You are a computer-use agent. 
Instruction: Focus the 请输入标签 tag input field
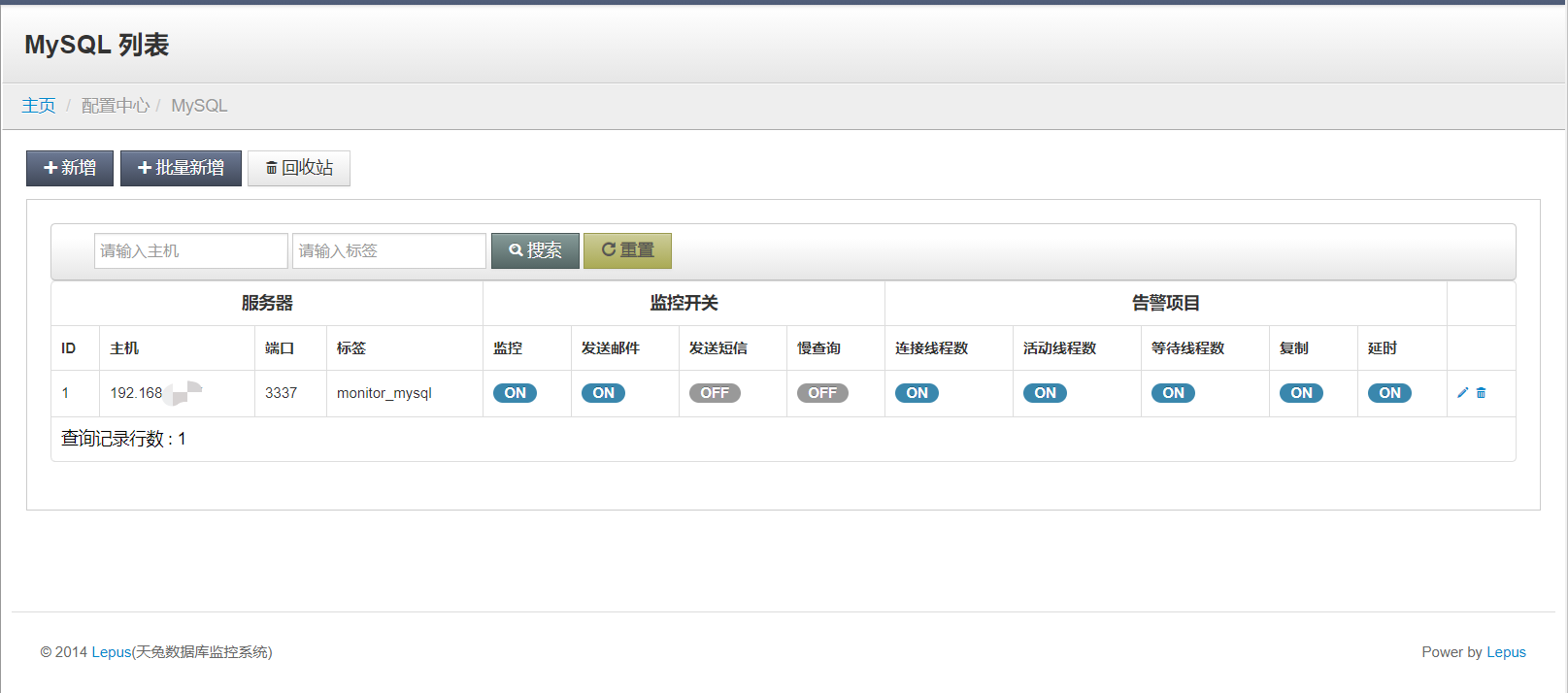tap(389, 250)
